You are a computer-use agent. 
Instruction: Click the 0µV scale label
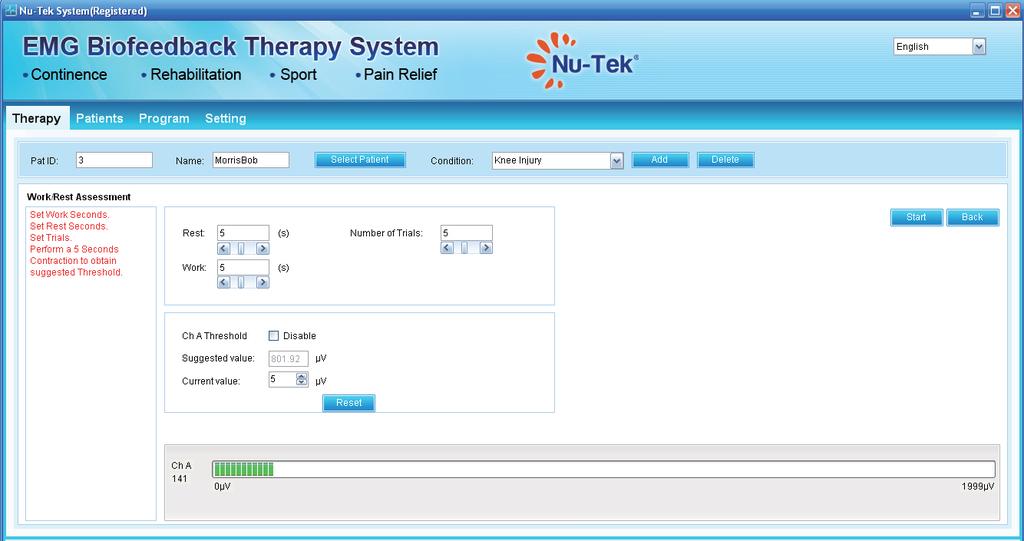[223, 487]
